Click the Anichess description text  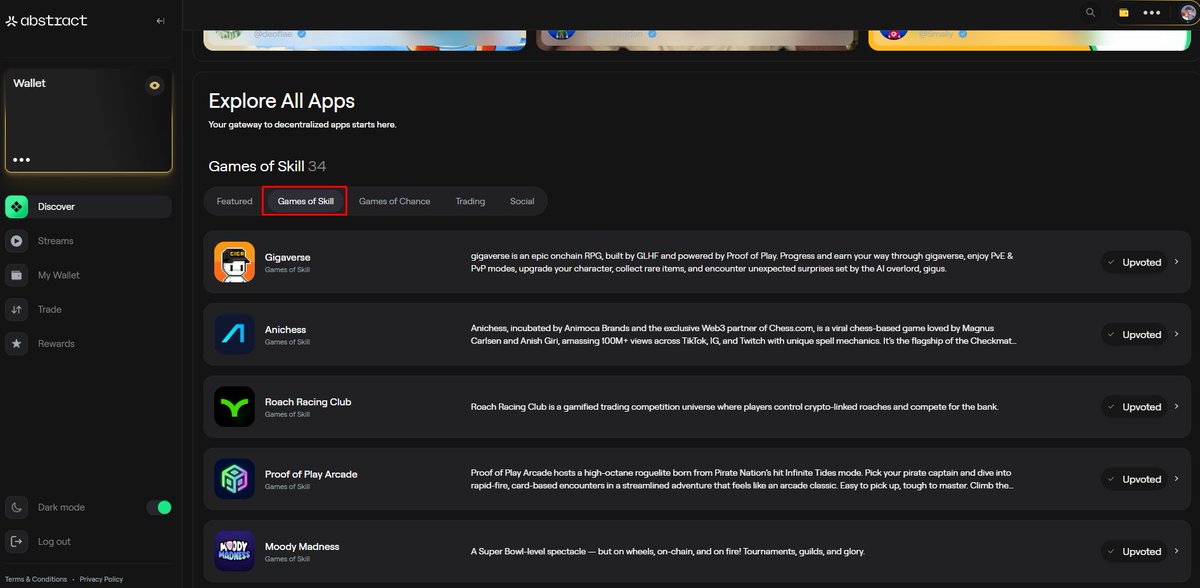point(745,334)
